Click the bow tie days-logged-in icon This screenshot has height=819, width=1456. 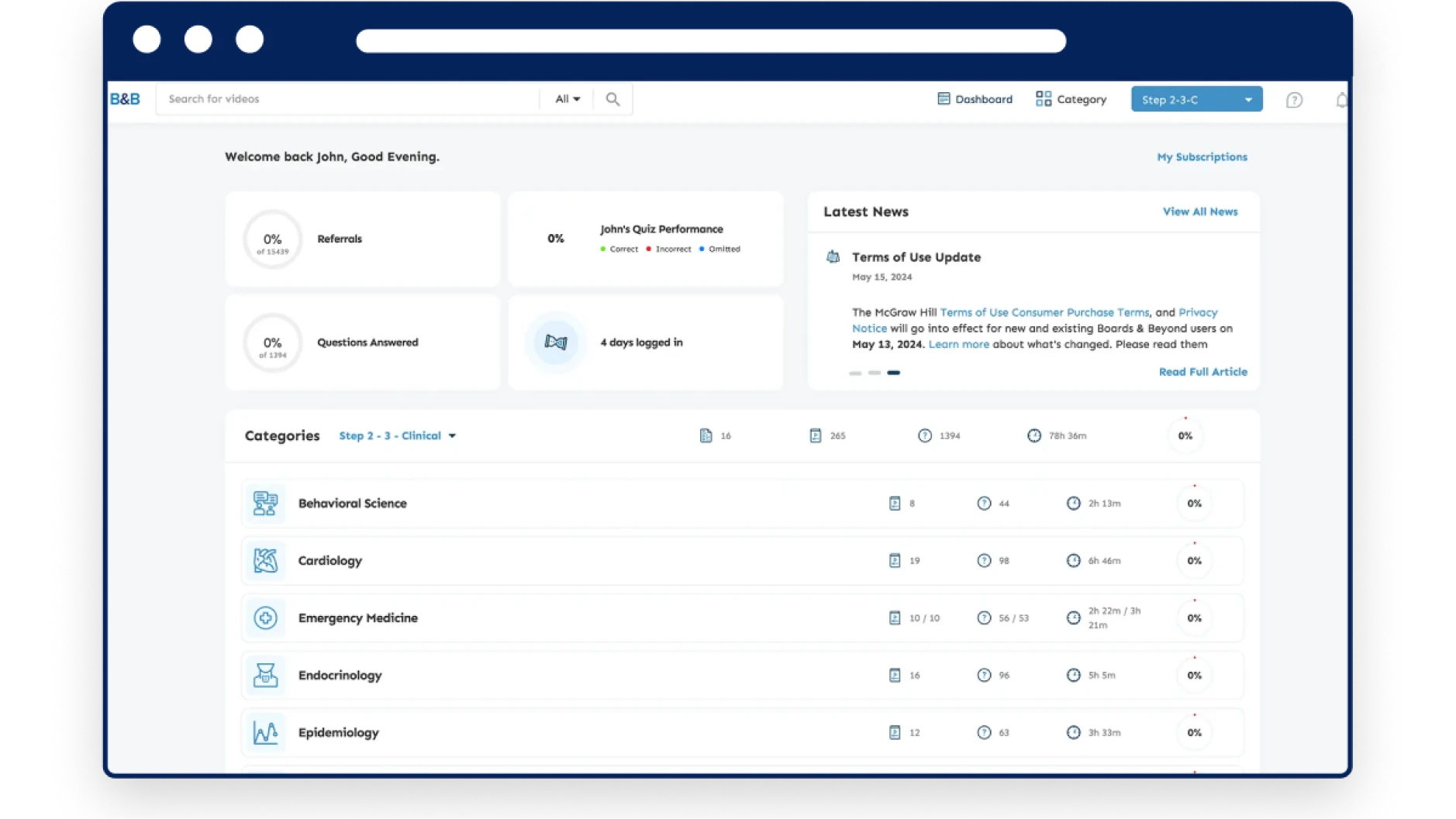tap(555, 342)
